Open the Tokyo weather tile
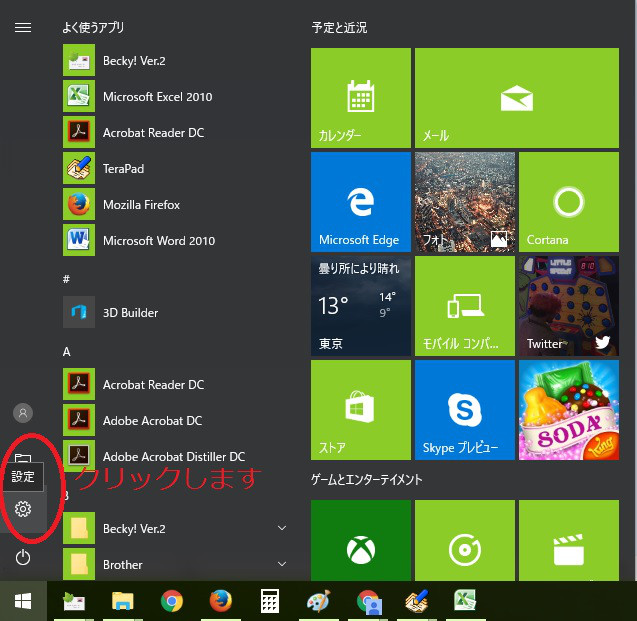Screen dimensions: 637x621 click(361, 306)
